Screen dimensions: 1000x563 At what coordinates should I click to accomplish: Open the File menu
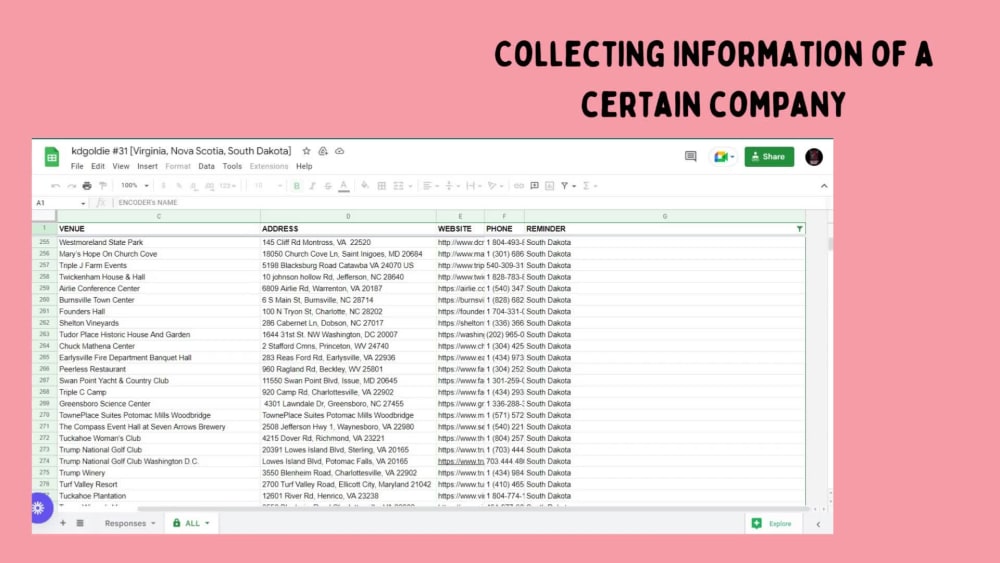[77, 166]
